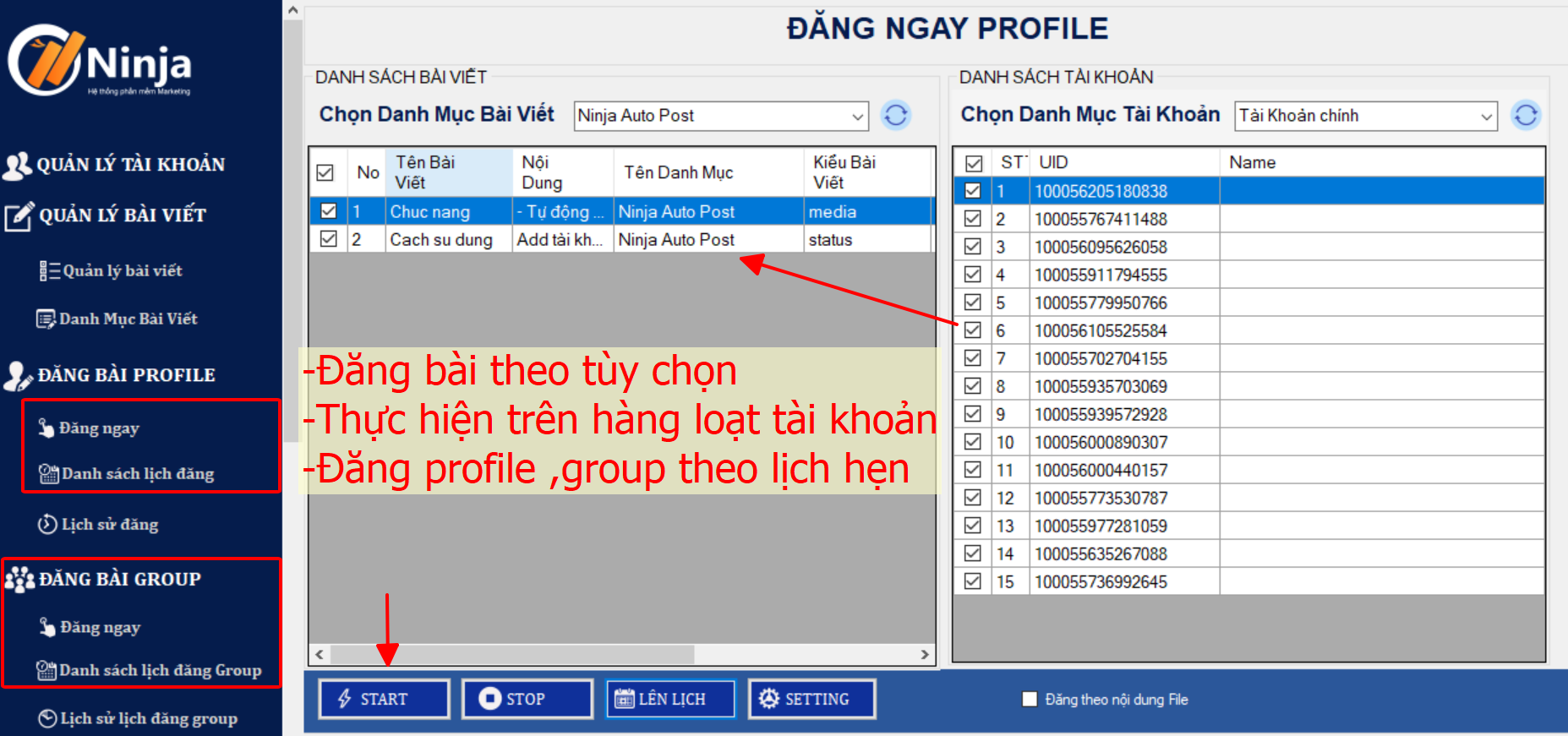Click the clock icon of Lịch sử lịch đăng group

tap(47, 719)
